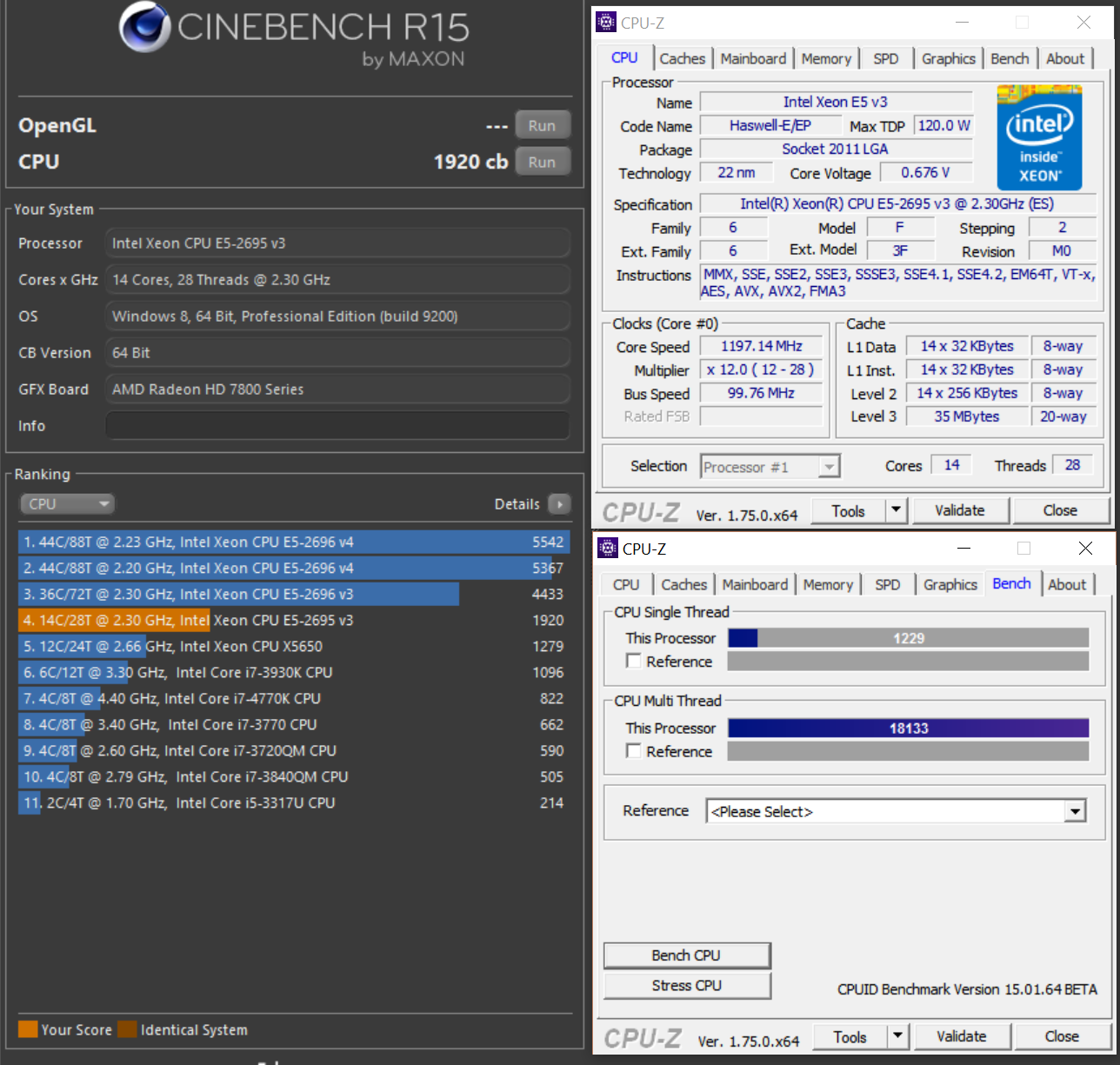Start the Stress CPU button
The width and height of the screenshot is (1120, 1065).
tap(687, 986)
